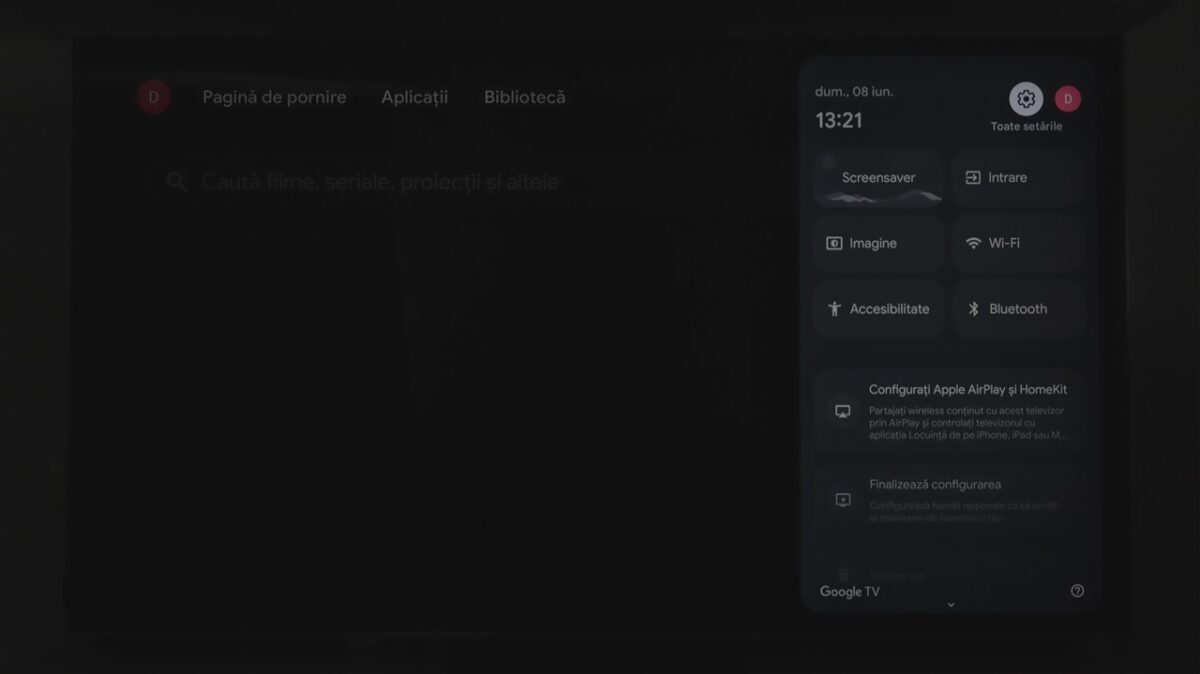This screenshot has height=674, width=1200.
Task: Open the Intrare input source tile
Action: (x=1018, y=178)
